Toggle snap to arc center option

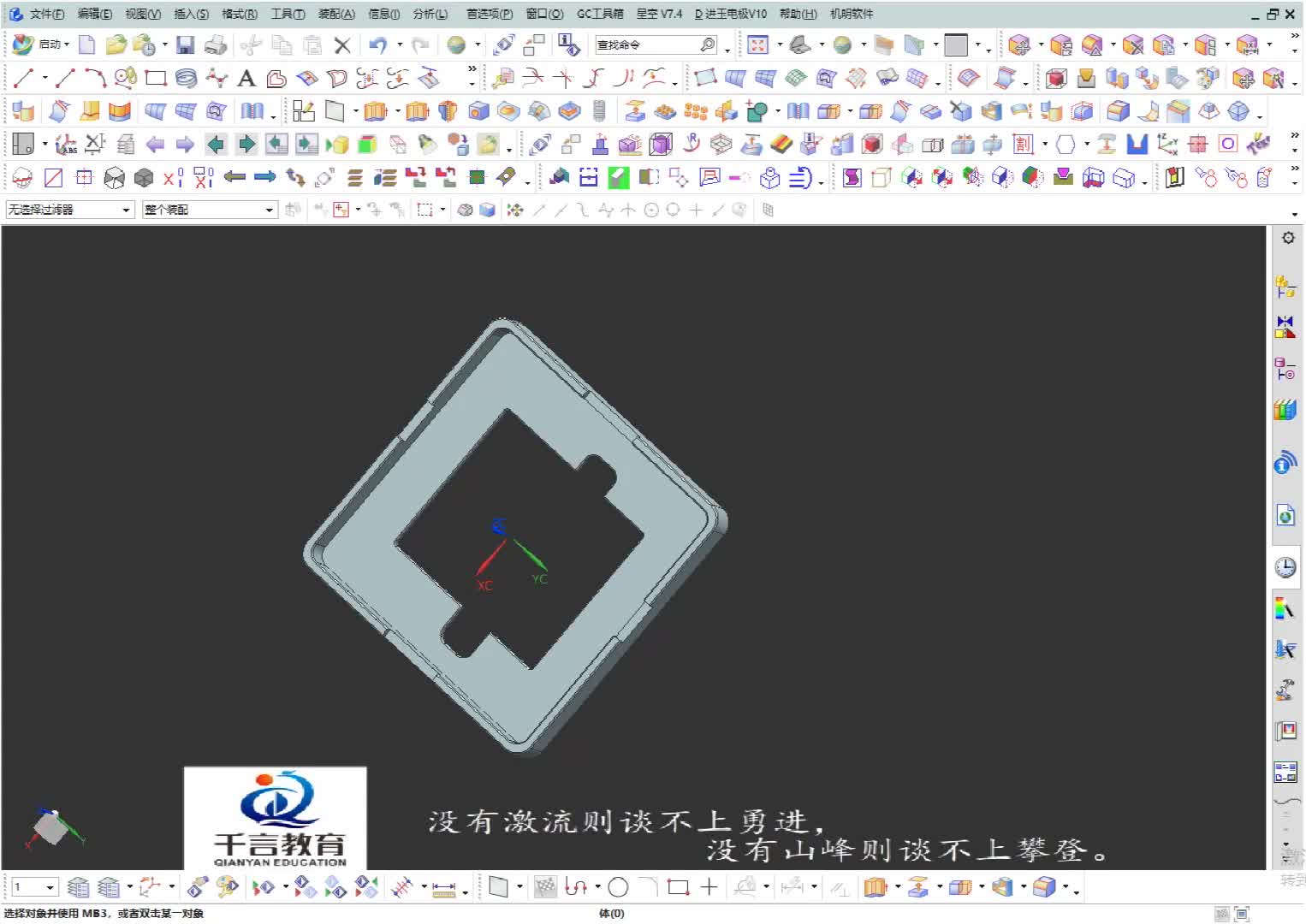(x=651, y=210)
